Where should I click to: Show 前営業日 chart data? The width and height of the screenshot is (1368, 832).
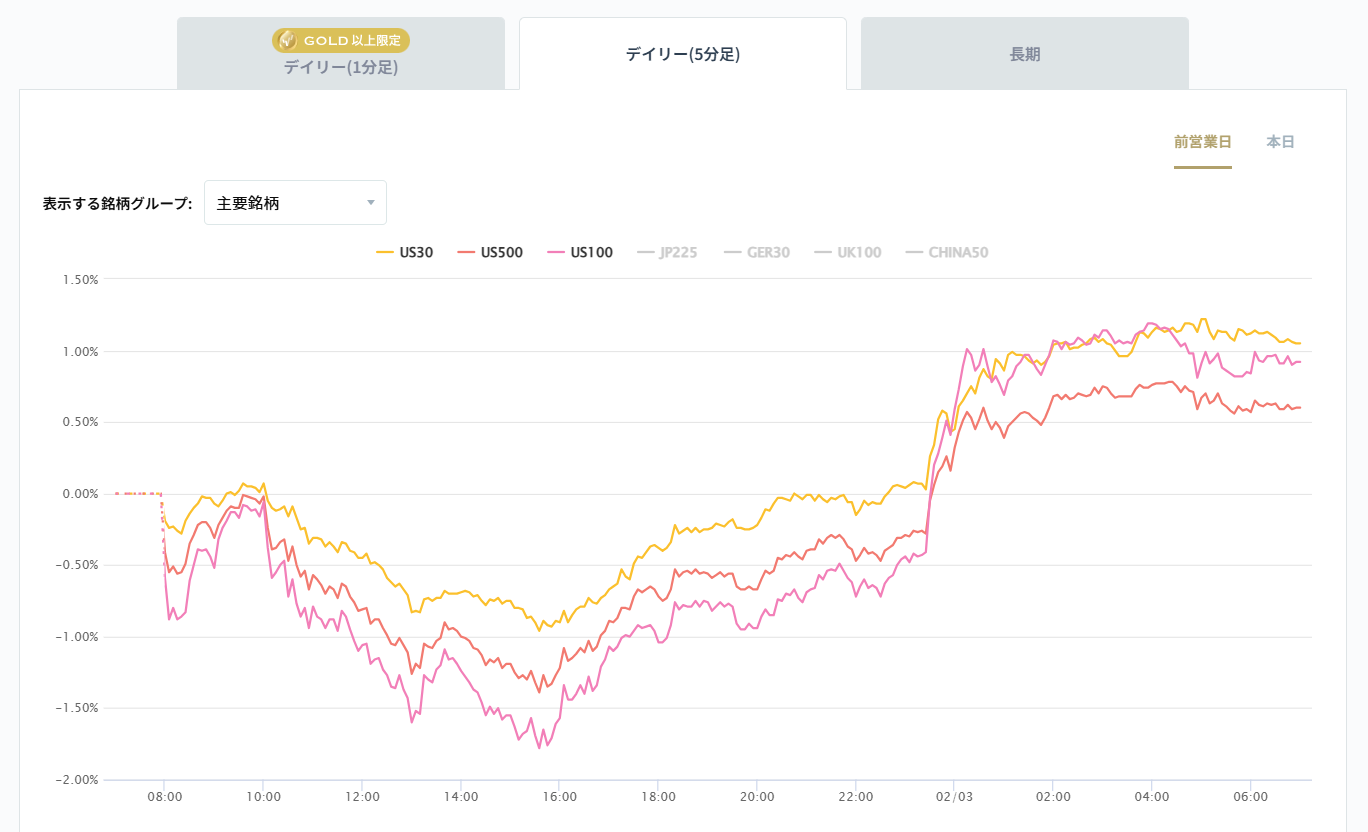coord(1203,142)
